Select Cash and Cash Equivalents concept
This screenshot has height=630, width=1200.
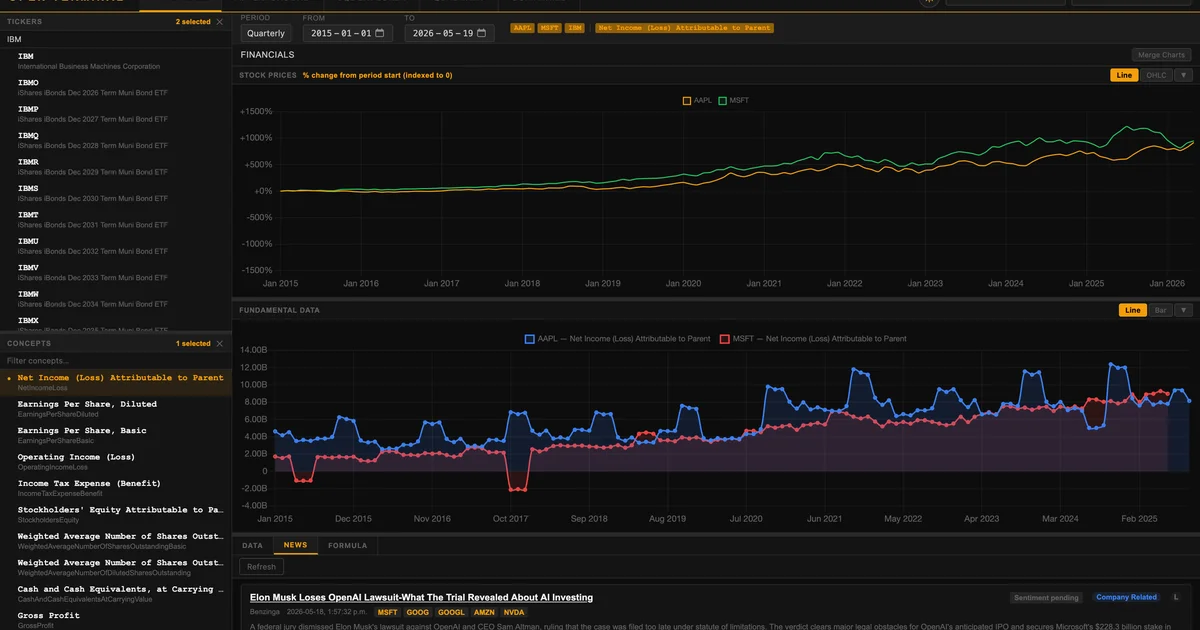tap(116, 594)
